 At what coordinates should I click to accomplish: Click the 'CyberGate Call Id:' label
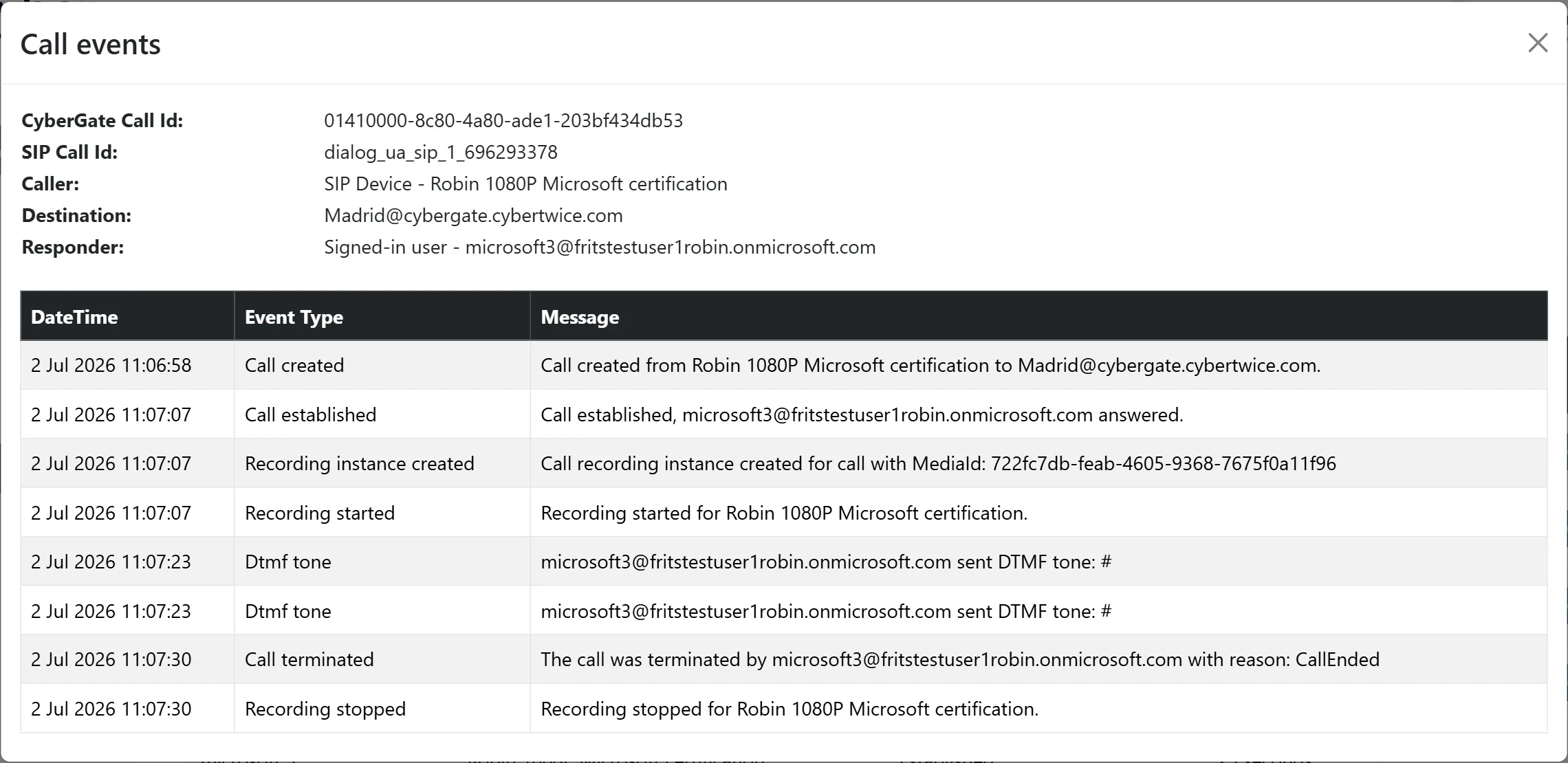[102, 121]
